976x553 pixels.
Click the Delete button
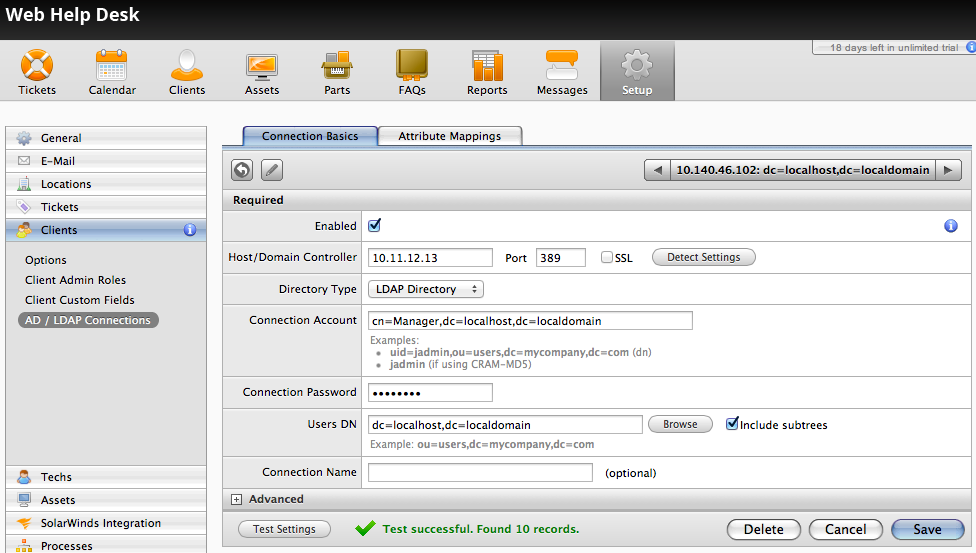(x=764, y=529)
